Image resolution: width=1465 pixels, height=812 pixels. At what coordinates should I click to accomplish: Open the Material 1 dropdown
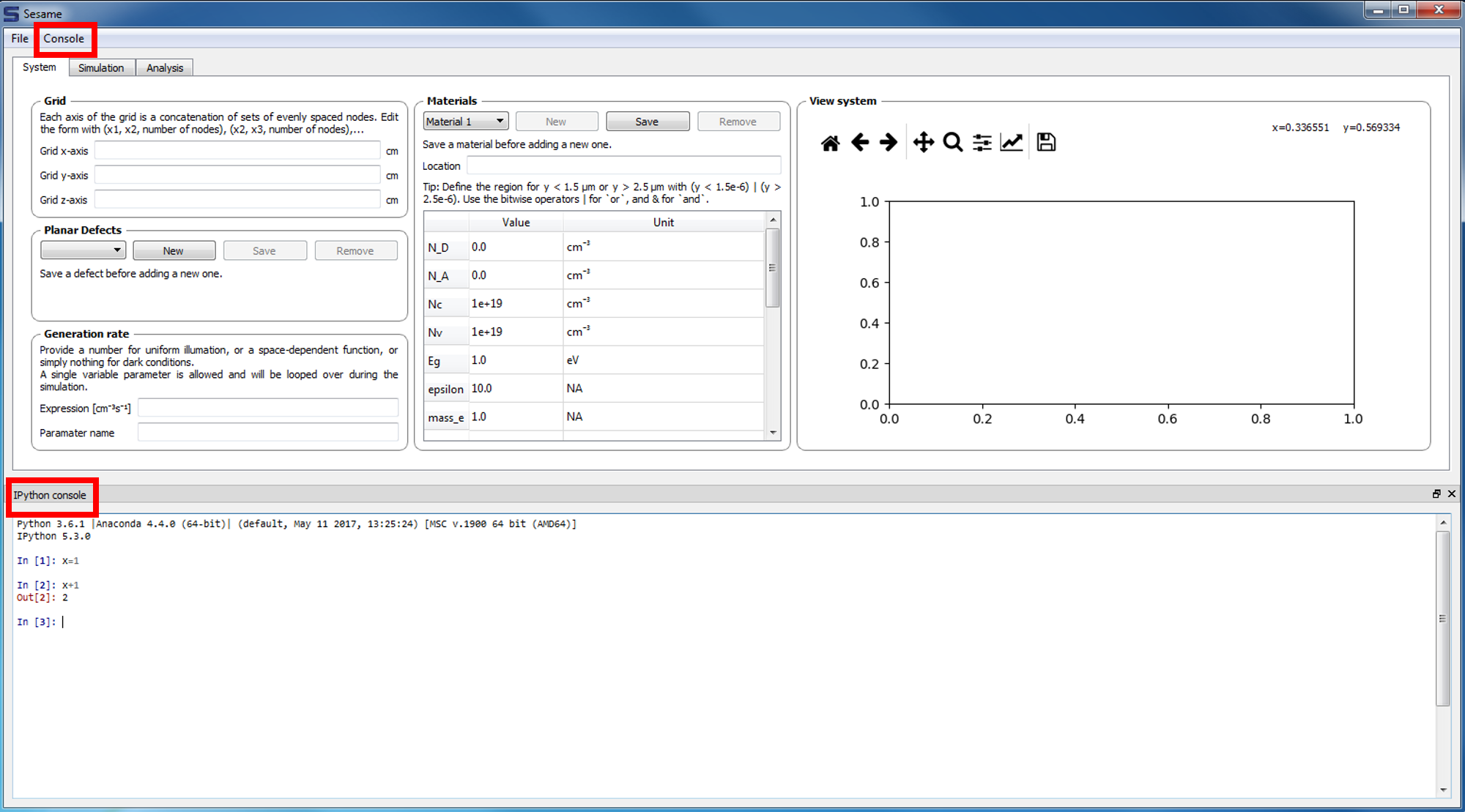click(x=466, y=122)
